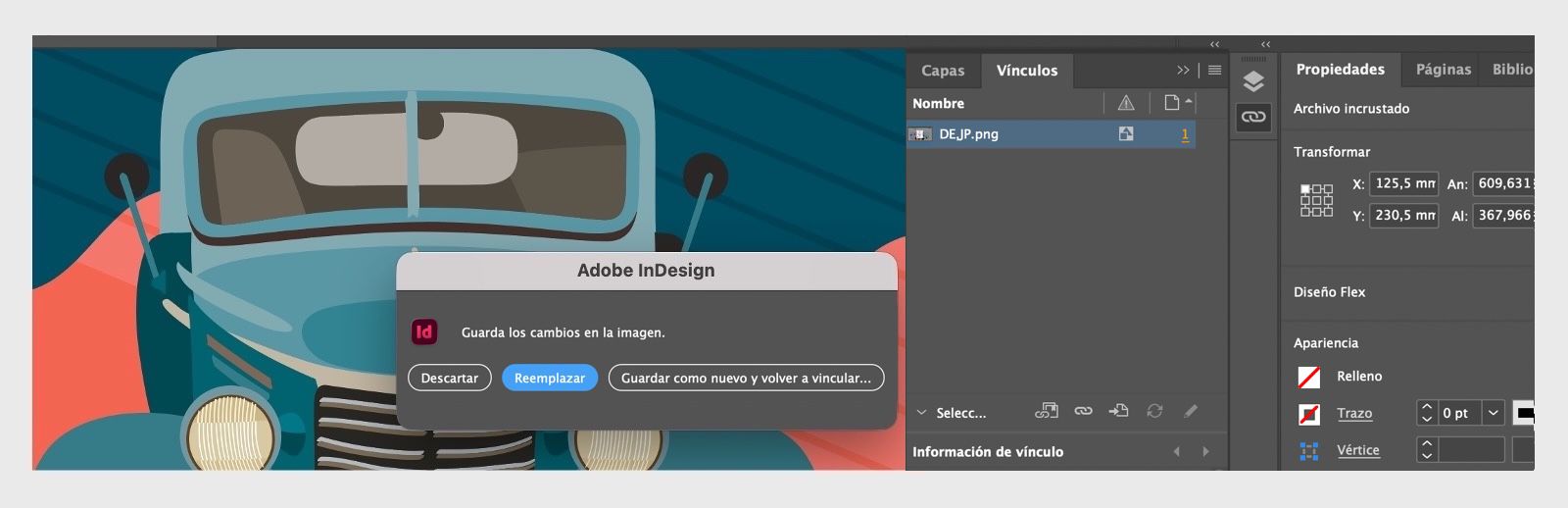Screen dimensions: 1568x508
Task: Collapse the icon dock with double arrows
Action: 1265,44
